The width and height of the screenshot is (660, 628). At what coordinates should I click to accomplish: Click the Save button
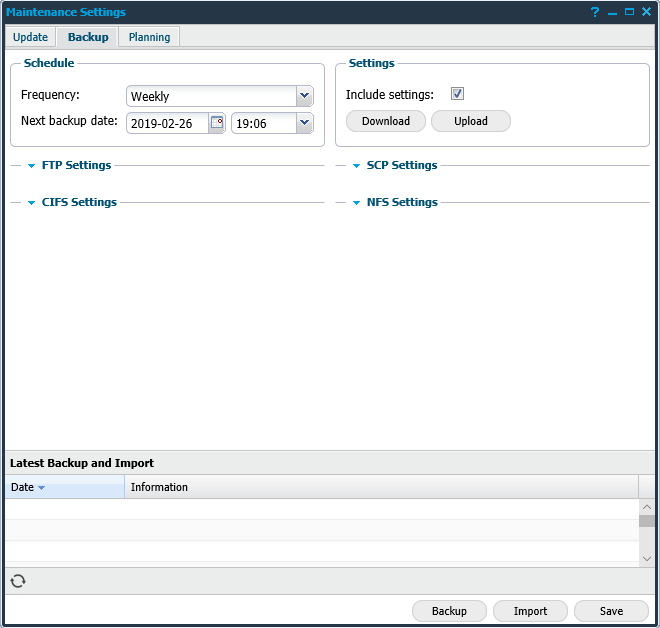611,611
